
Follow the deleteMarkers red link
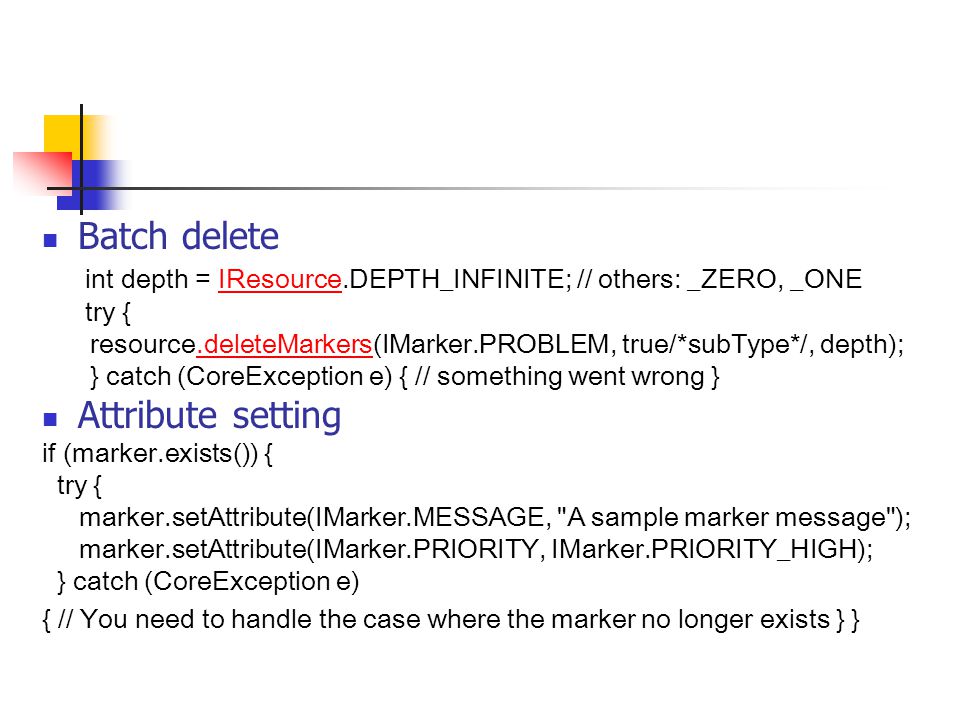click(285, 344)
